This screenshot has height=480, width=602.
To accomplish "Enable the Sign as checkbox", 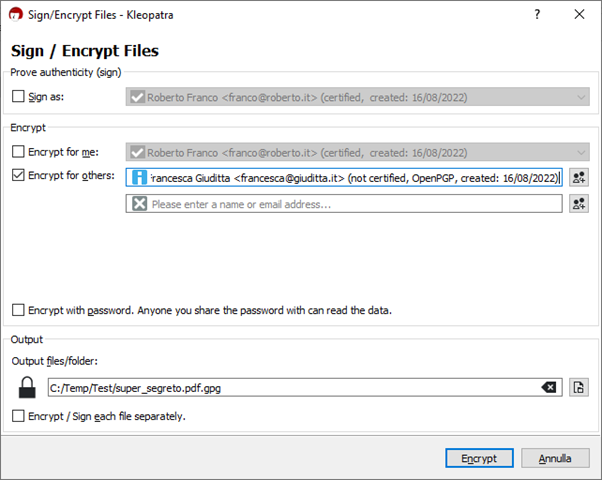I will coord(18,98).
